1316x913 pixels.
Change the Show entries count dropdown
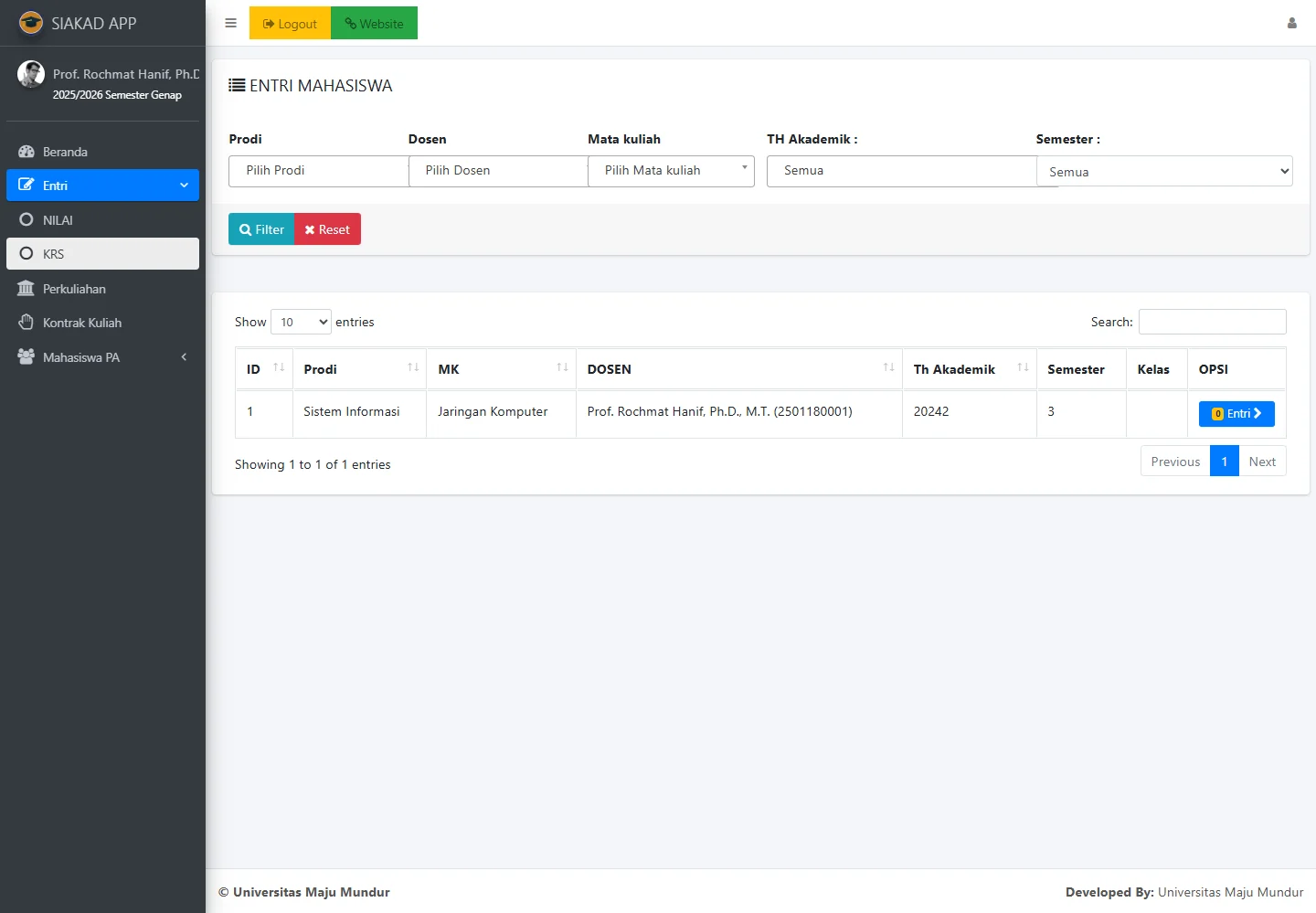(x=301, y=322)
